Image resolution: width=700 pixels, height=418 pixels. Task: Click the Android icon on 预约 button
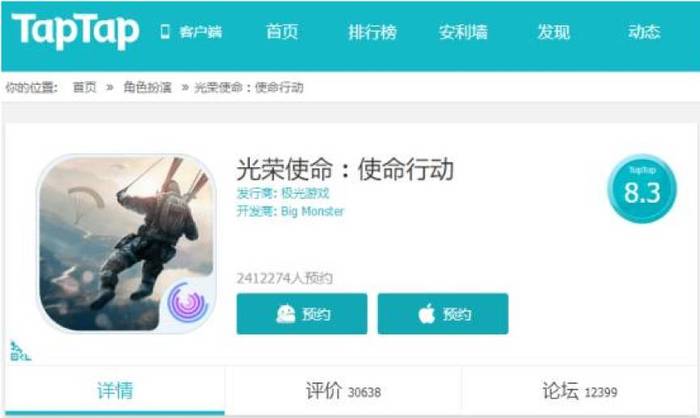286,314
